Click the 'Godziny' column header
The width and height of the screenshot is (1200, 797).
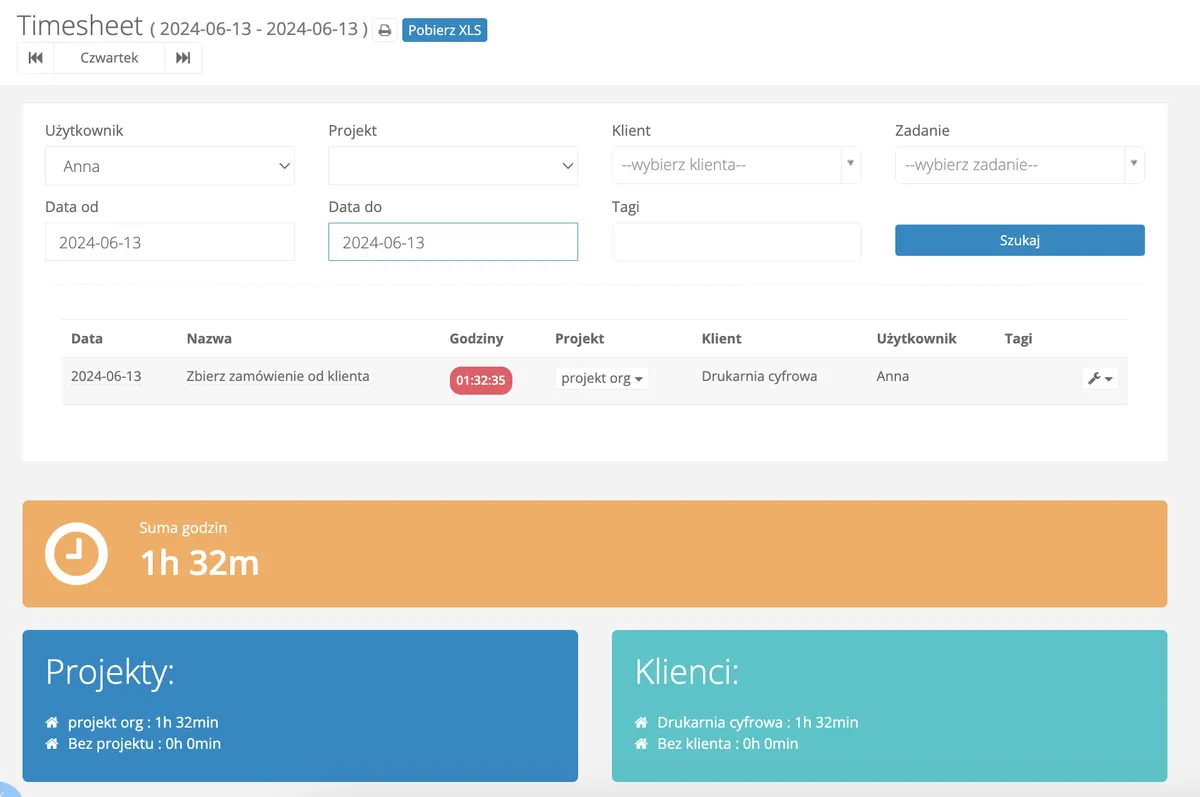[477, 339]
